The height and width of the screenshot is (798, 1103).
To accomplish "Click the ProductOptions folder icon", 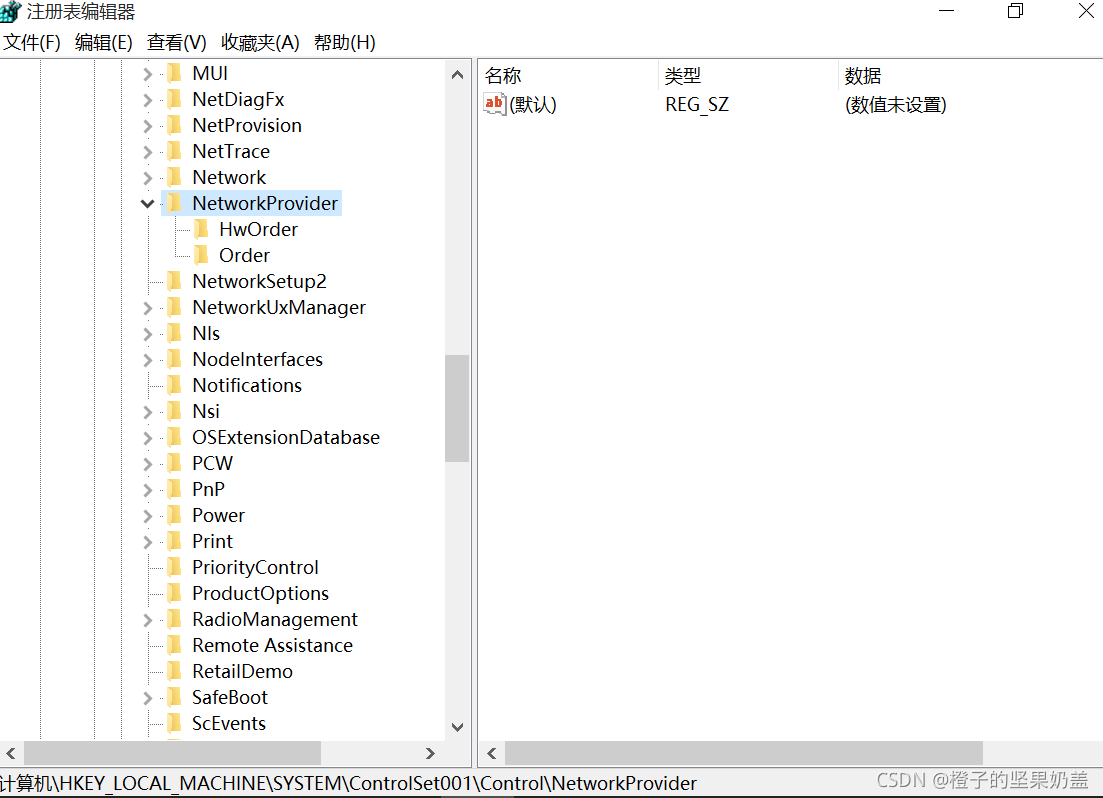I will click(x=175, y=594).
